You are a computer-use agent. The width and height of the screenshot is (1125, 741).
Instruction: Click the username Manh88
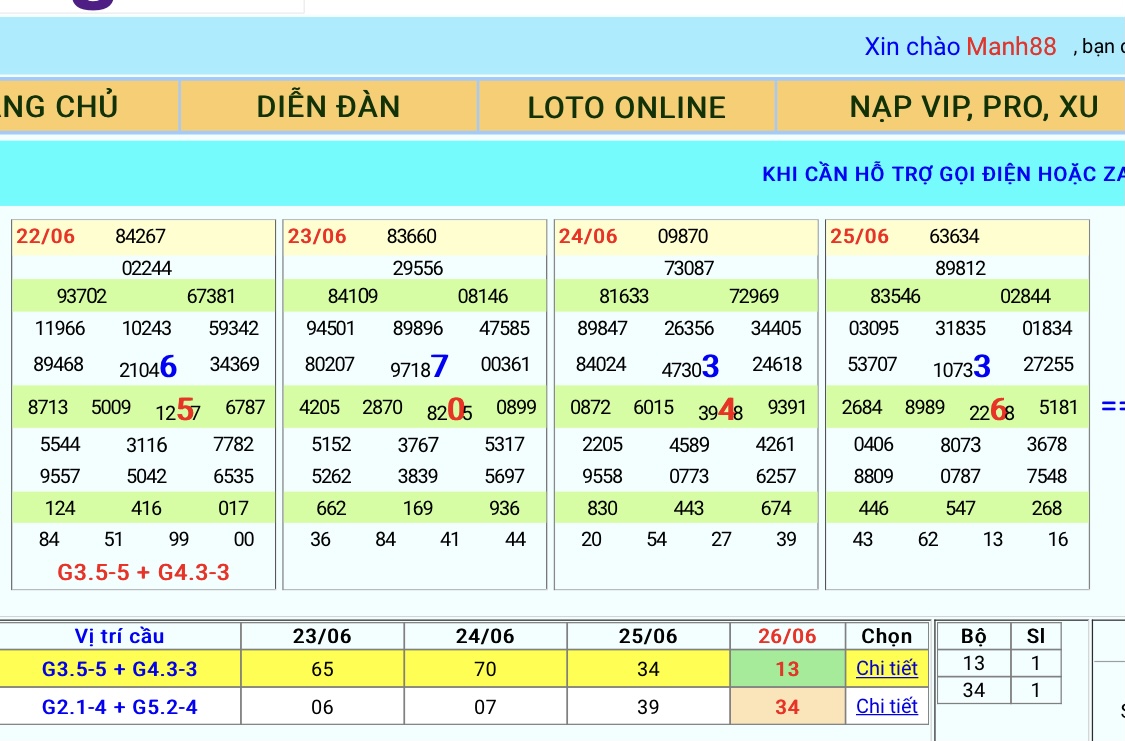click(x=1011, y=47)
